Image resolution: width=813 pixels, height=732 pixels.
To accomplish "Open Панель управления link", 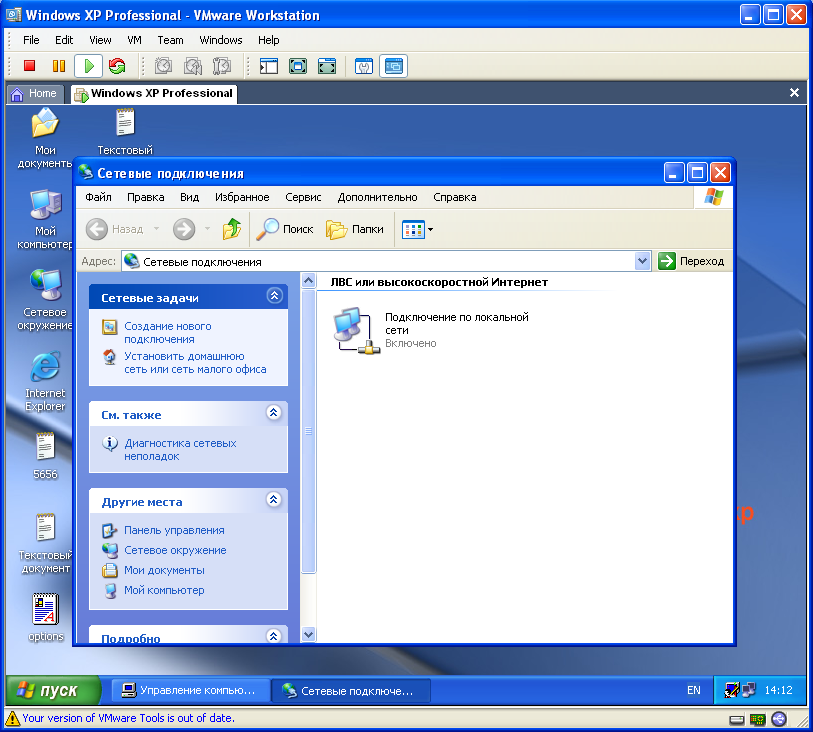I will [x=174, y=530].
